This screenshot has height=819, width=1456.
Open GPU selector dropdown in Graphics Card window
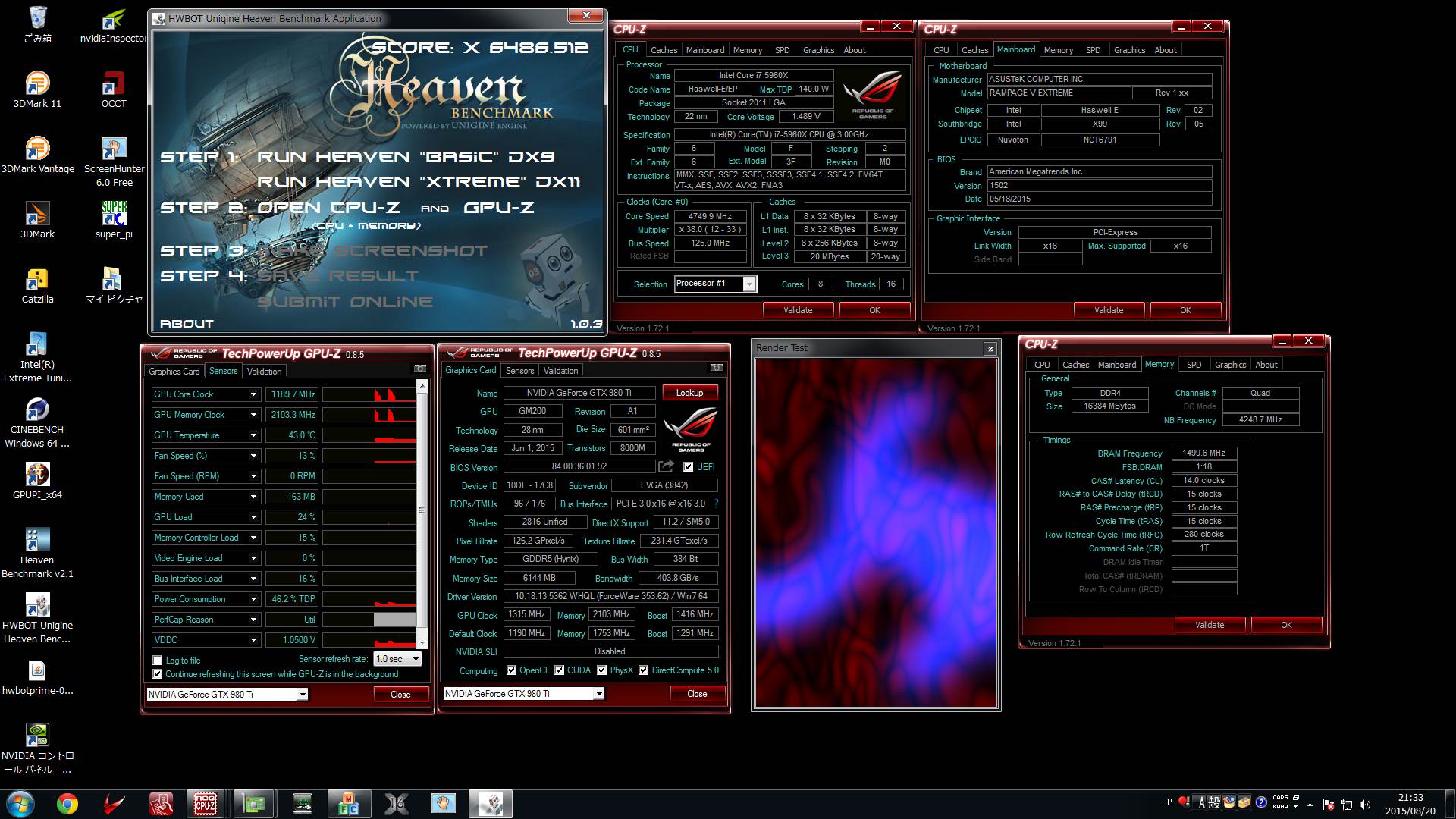(599, 694)
